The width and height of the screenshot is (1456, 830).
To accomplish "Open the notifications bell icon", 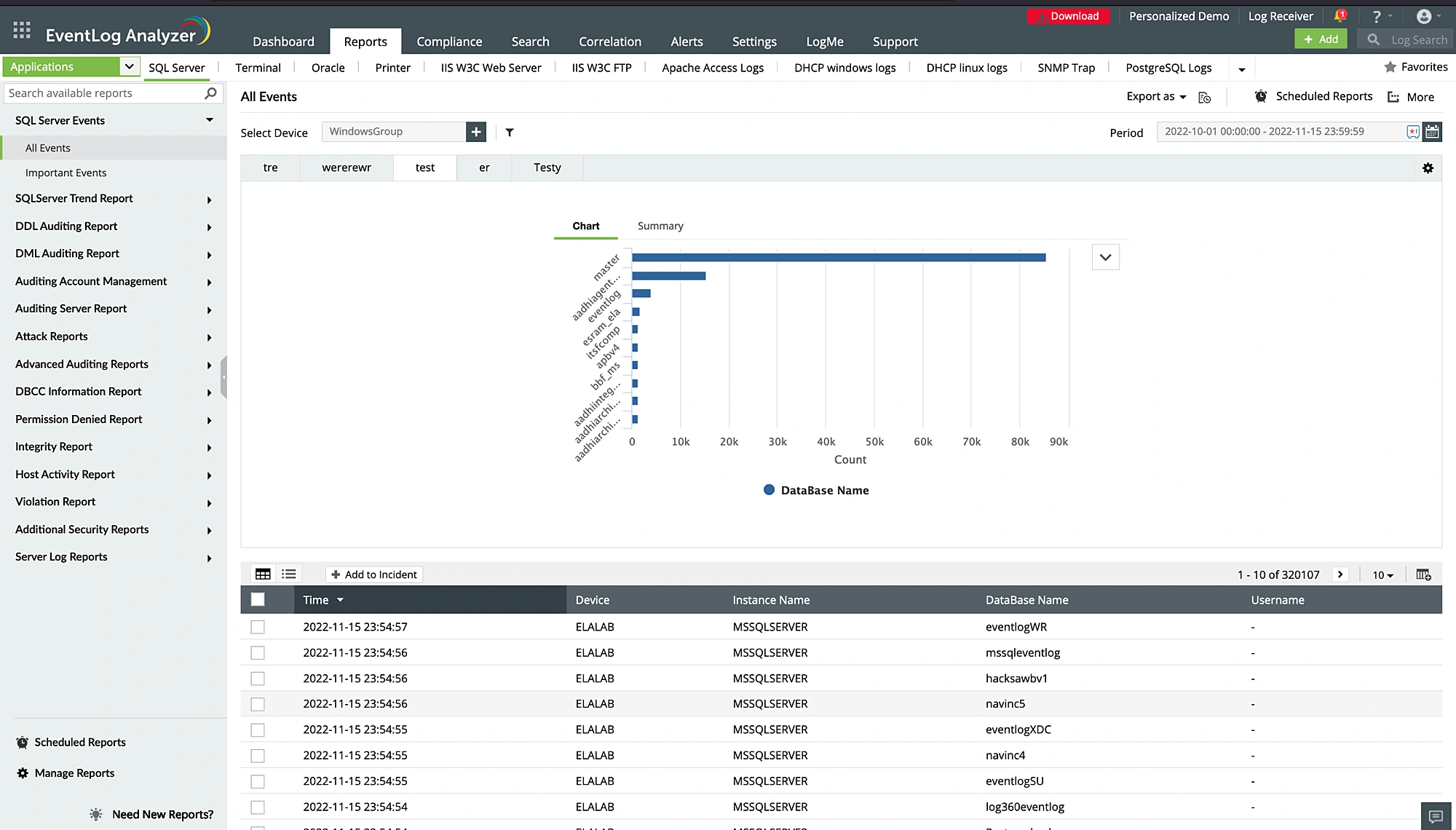I will [x=1340, y=16].
